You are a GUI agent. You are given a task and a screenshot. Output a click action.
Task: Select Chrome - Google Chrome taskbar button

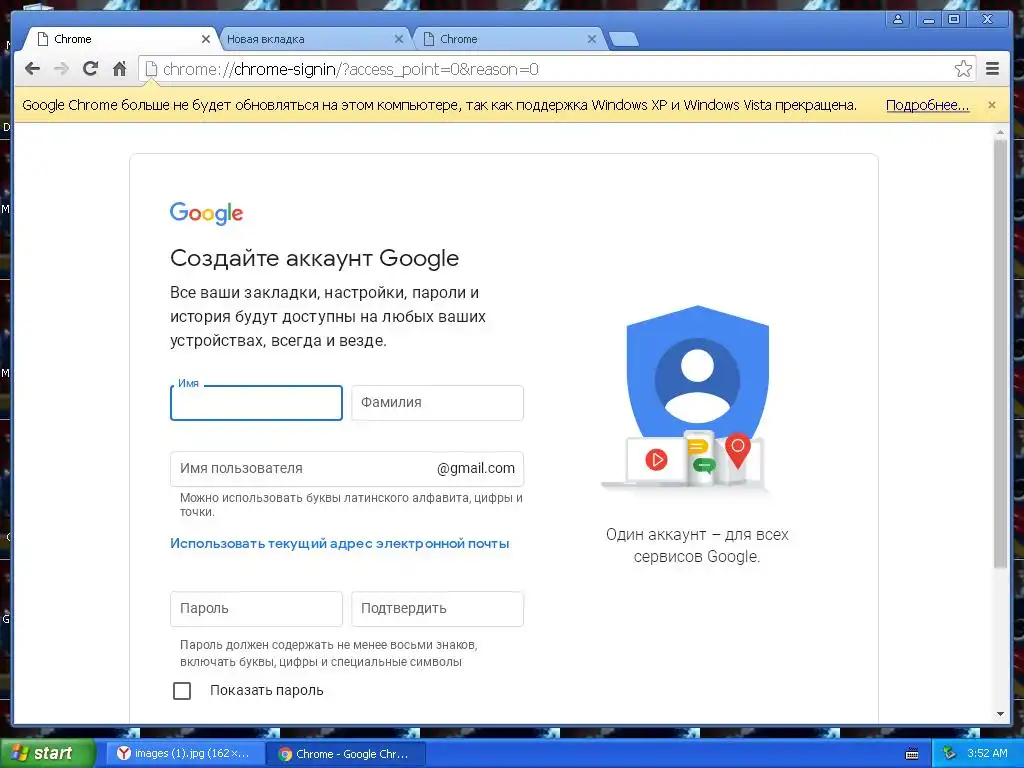pyautogui.click(x=347, y=753)
